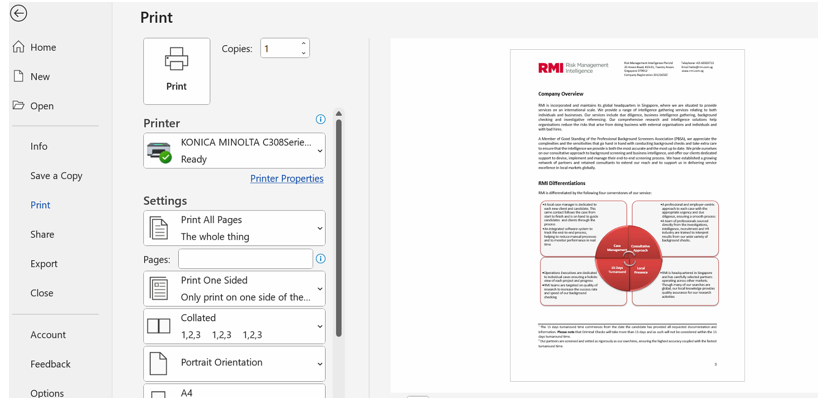The width and height of the screenshot is (818, 399).
Task: Expand the KONICA MINOLTA printer dropdown
Action: click(234, 151)
